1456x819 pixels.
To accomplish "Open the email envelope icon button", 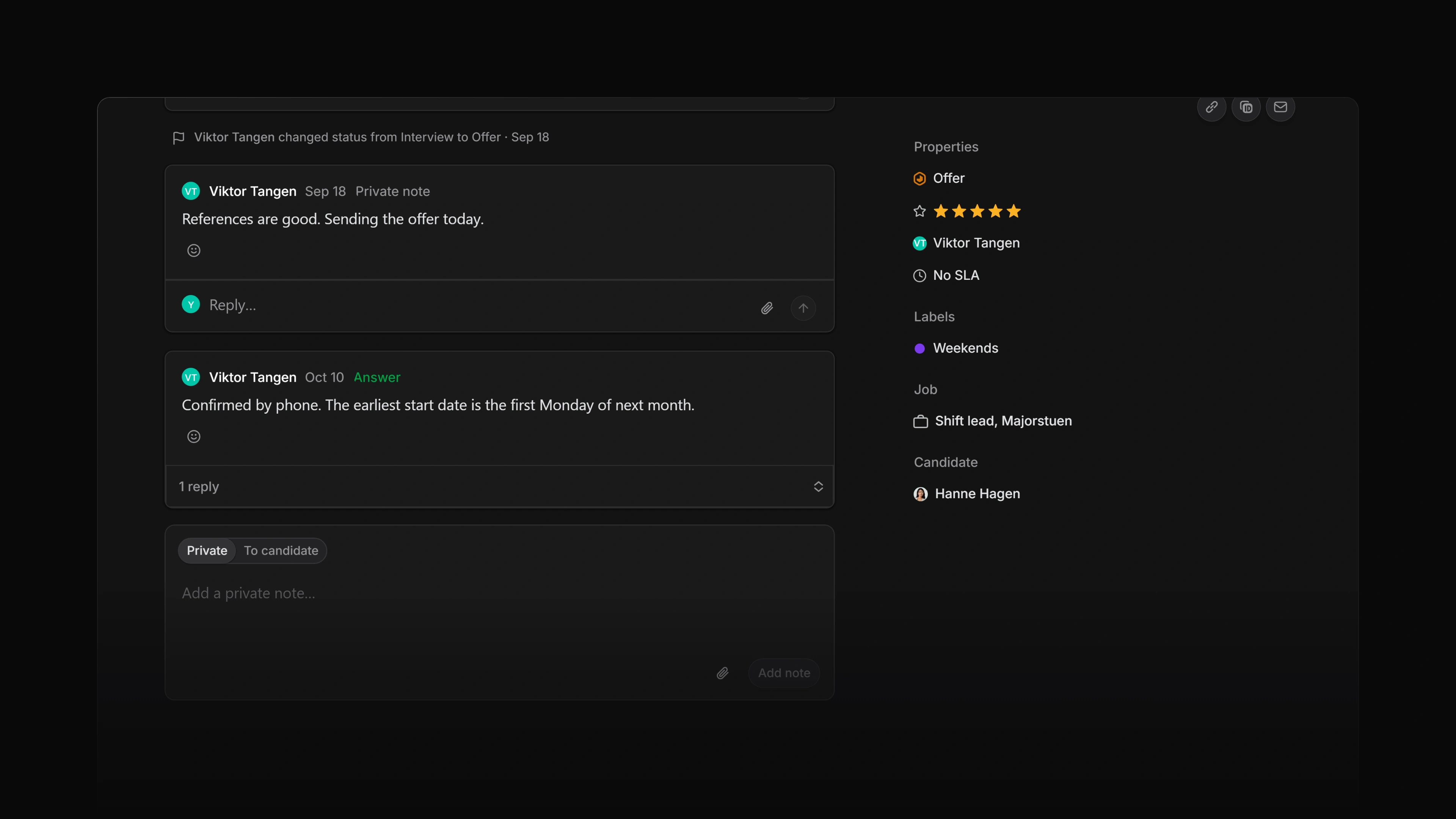I will point(1280,107).
